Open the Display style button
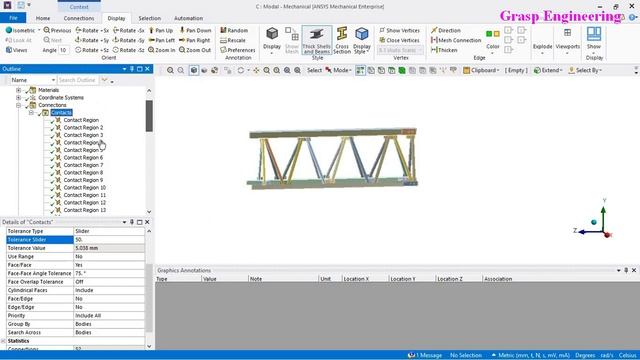 [x=272, y=40]
